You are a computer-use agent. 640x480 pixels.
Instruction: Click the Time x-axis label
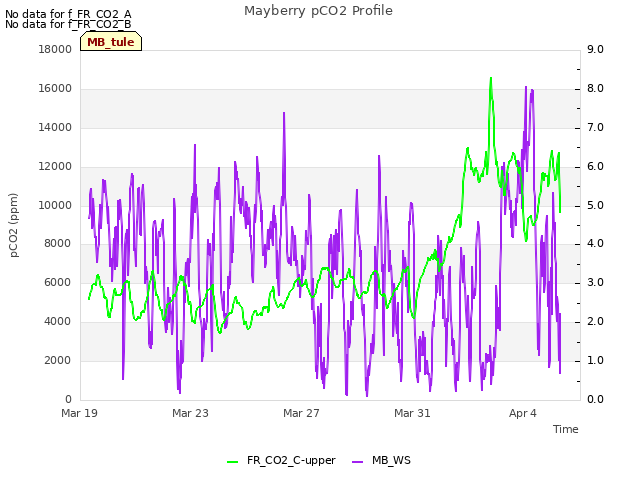pos(565,429)
